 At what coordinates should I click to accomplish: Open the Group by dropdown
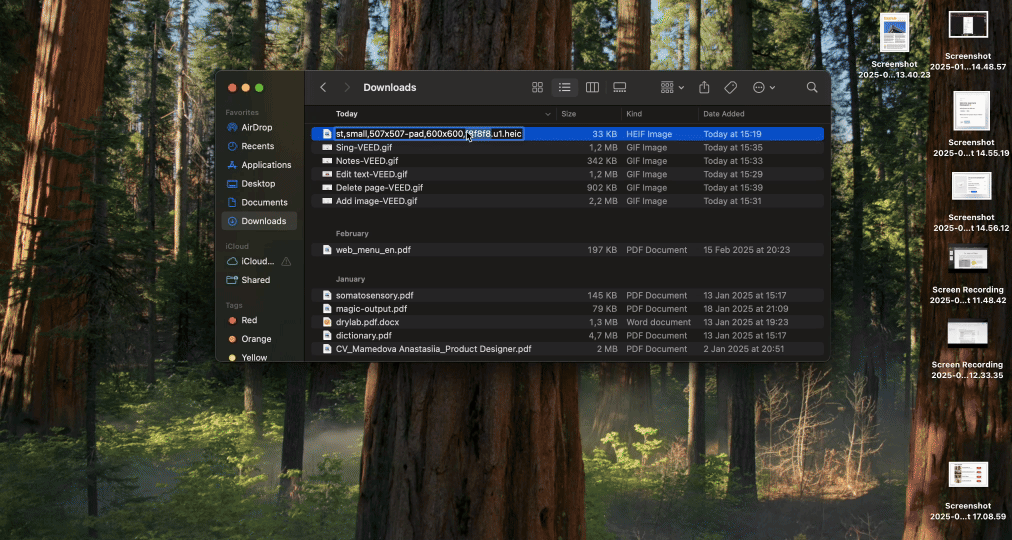[673, 88]
